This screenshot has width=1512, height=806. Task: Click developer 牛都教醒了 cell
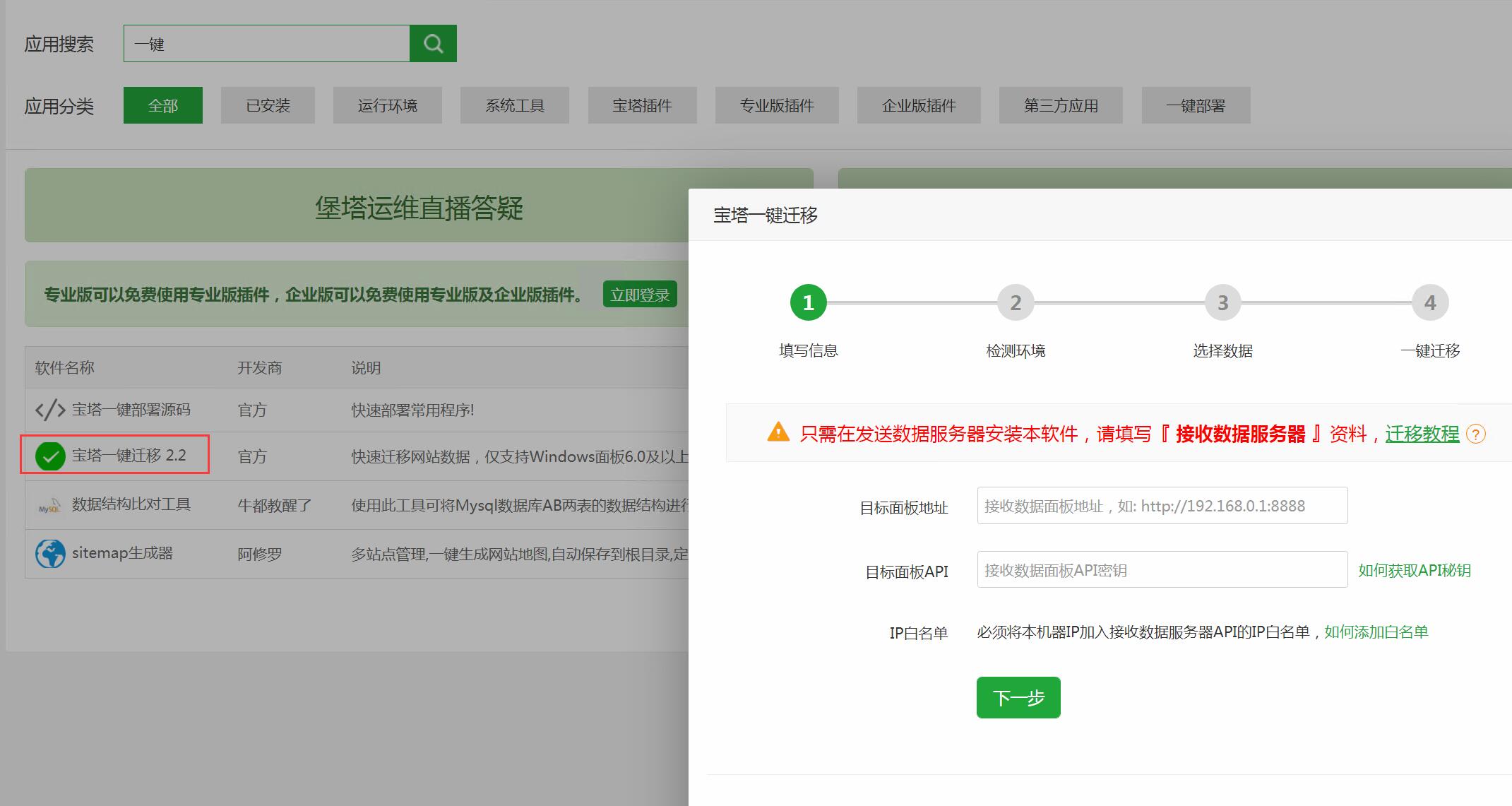[x=275, y=505]
